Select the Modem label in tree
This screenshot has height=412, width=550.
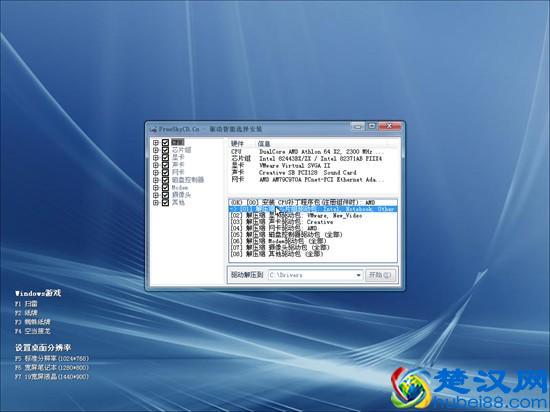[x=180, y=188]
